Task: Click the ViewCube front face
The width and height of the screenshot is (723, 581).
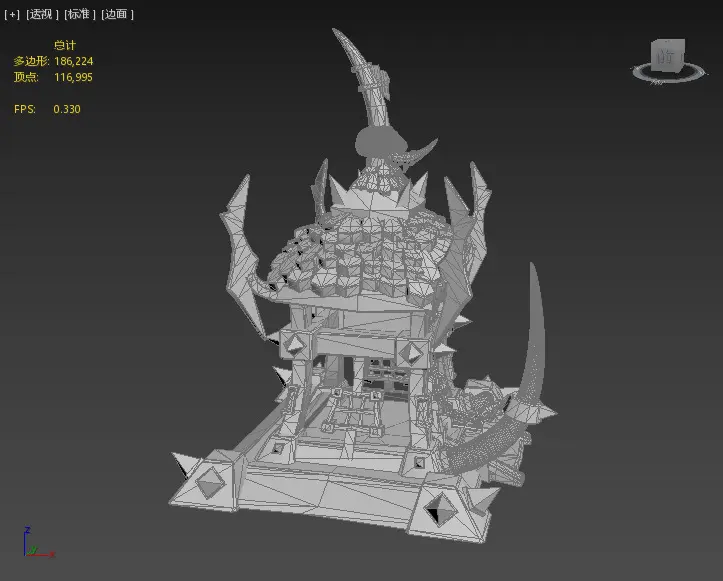Action: pos(665,56)
